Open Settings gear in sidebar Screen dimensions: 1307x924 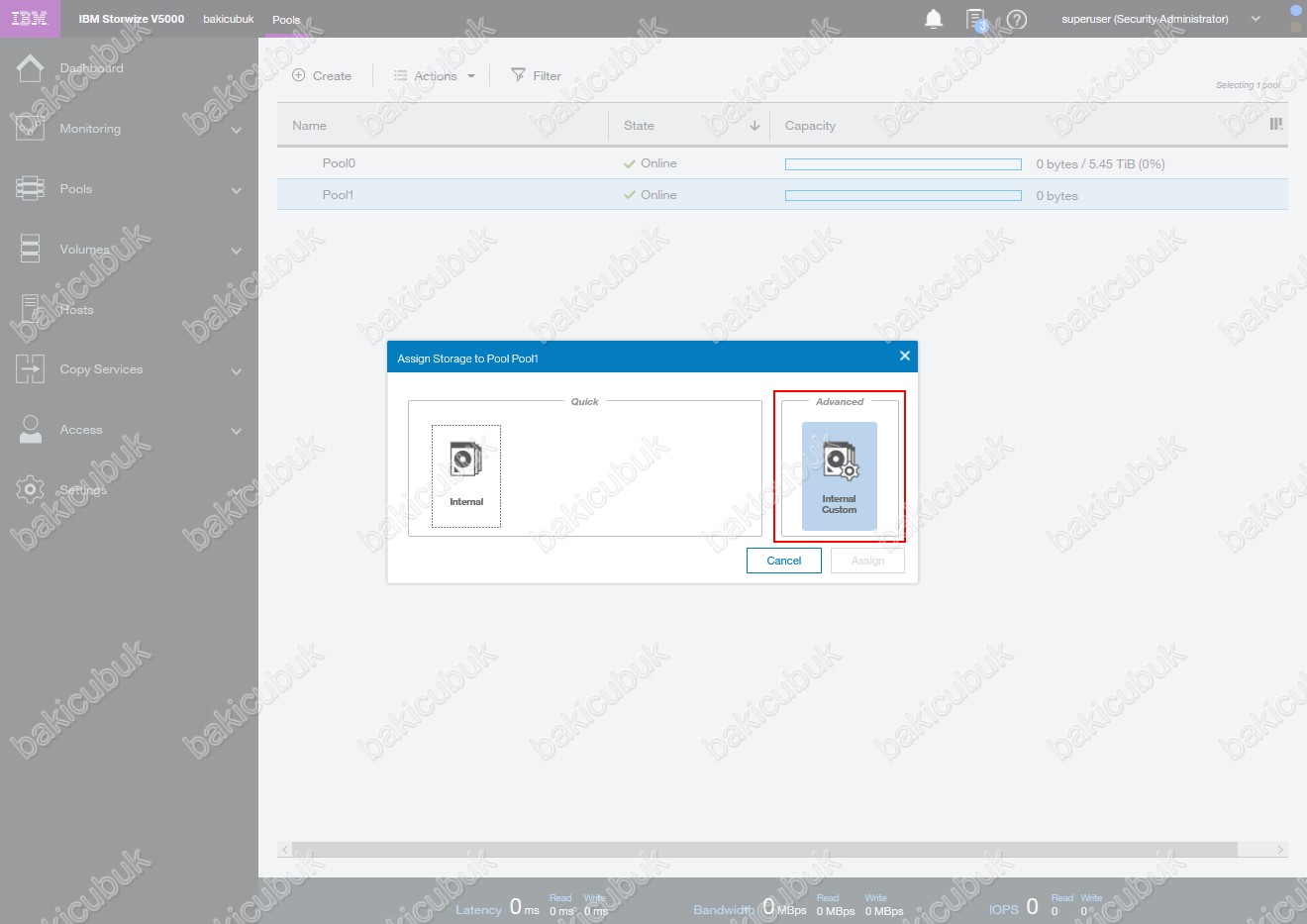click(x=31, y=489)
